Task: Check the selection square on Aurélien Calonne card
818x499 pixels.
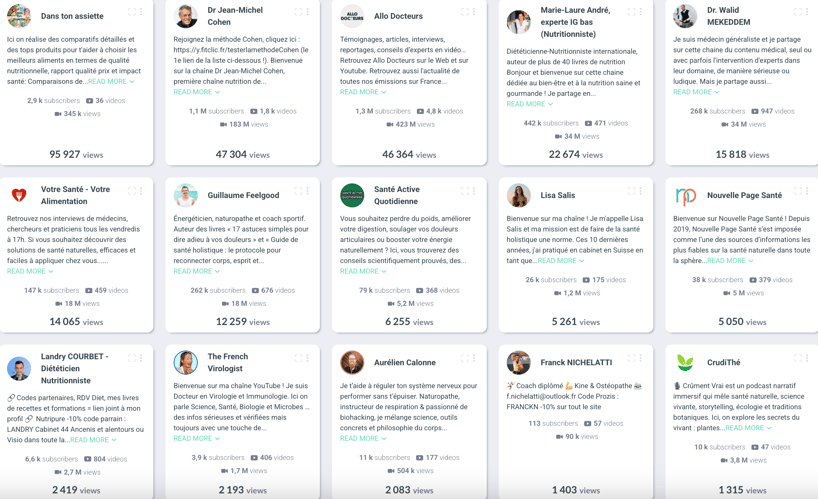Action: coord(465,358)
